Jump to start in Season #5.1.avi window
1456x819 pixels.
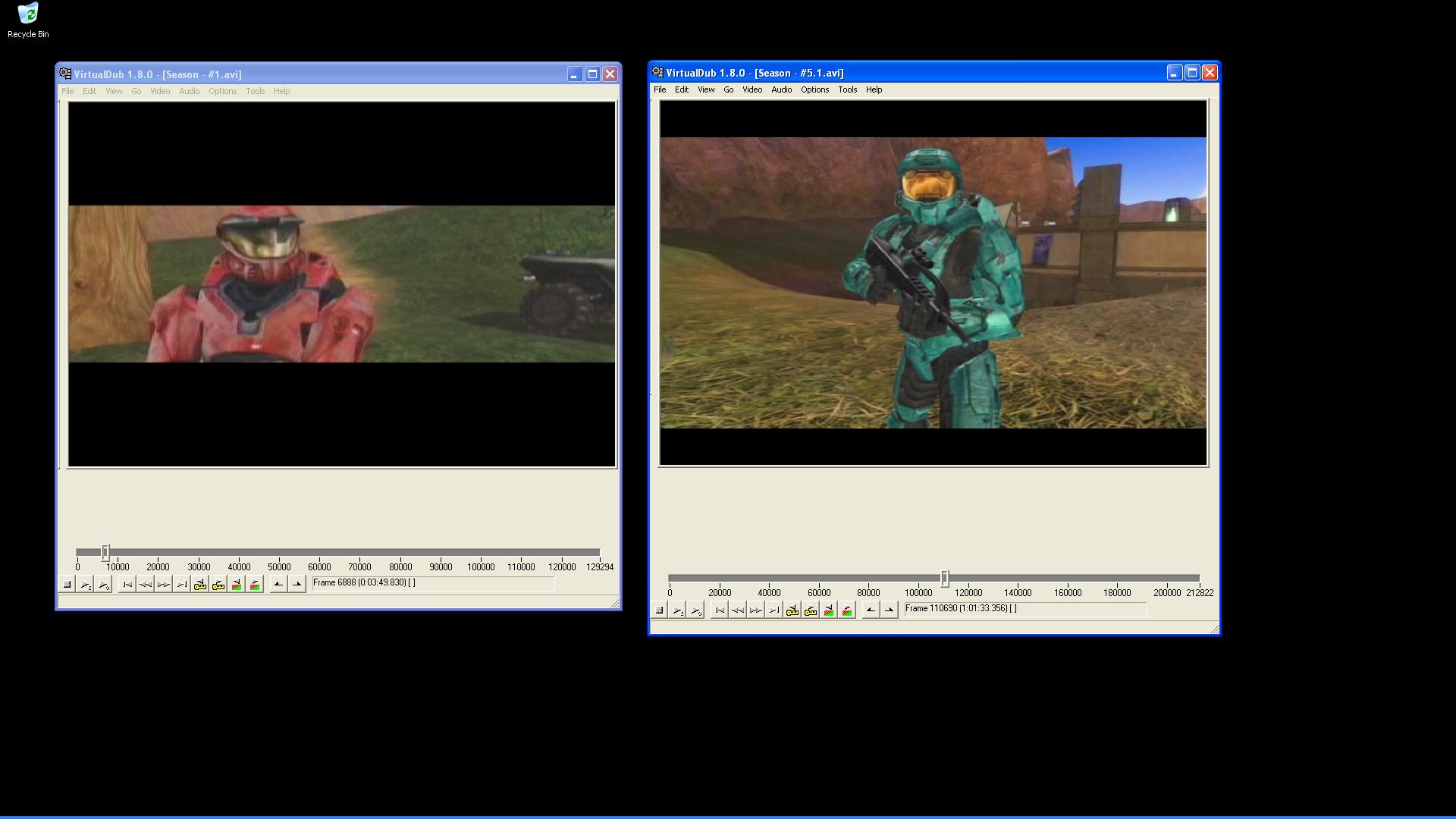[720, 610]
